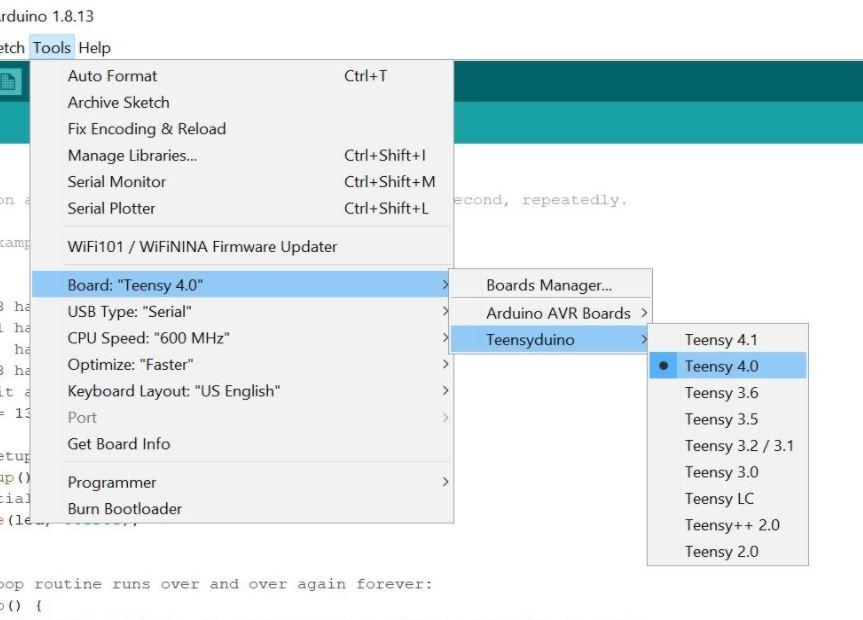
Task: Choose Archive Sketch from Tools menu
Action: click(242, 102)
